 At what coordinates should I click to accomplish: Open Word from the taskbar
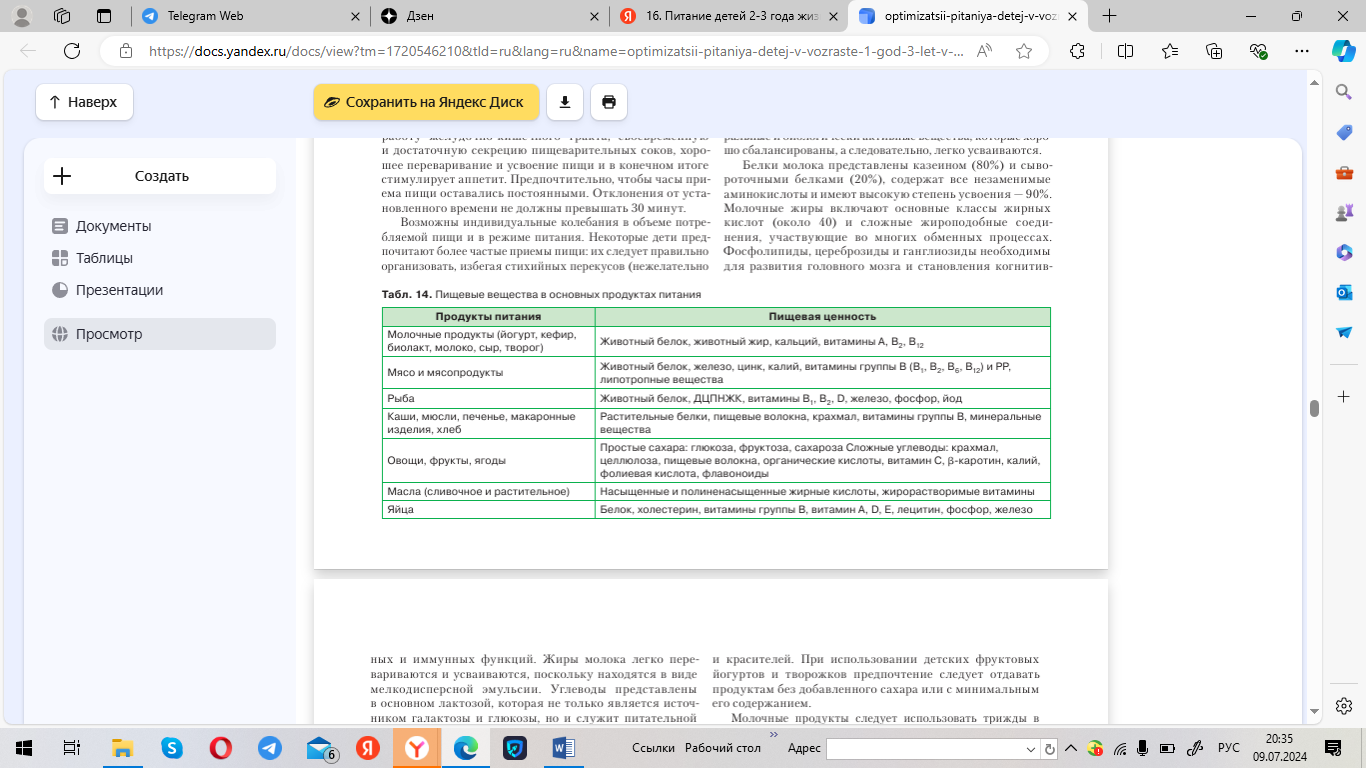[x=563, y=748]
